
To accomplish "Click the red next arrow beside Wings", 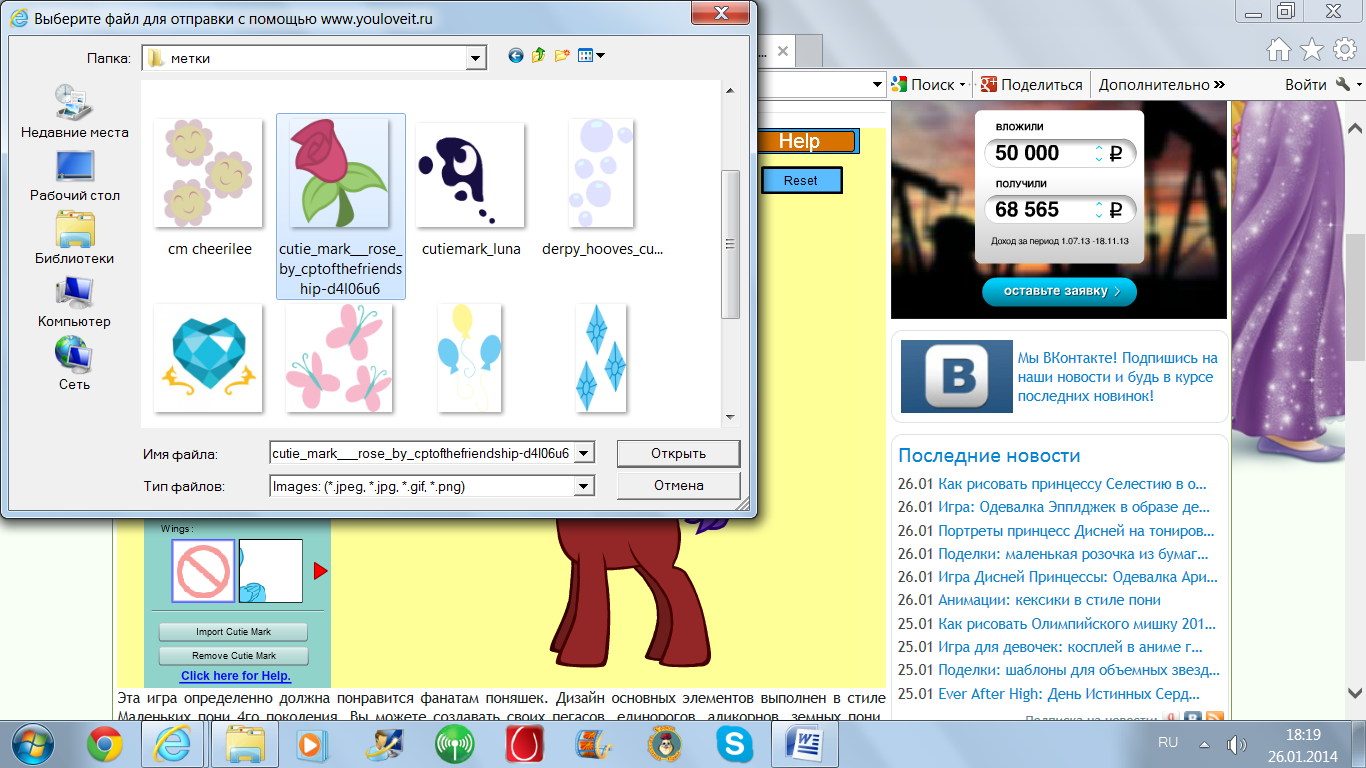I will pyautogui.click(x=320, y=571).
